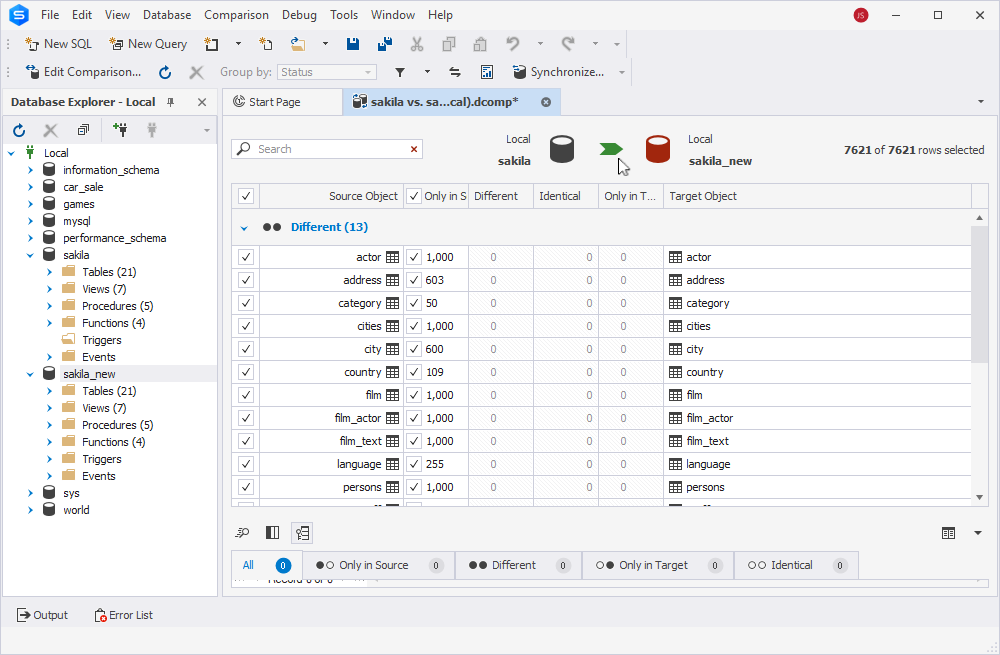Viewport: 1000px width, 655px height.
Task: Open the Group by Status dropdown
Action: coord(327,72)
